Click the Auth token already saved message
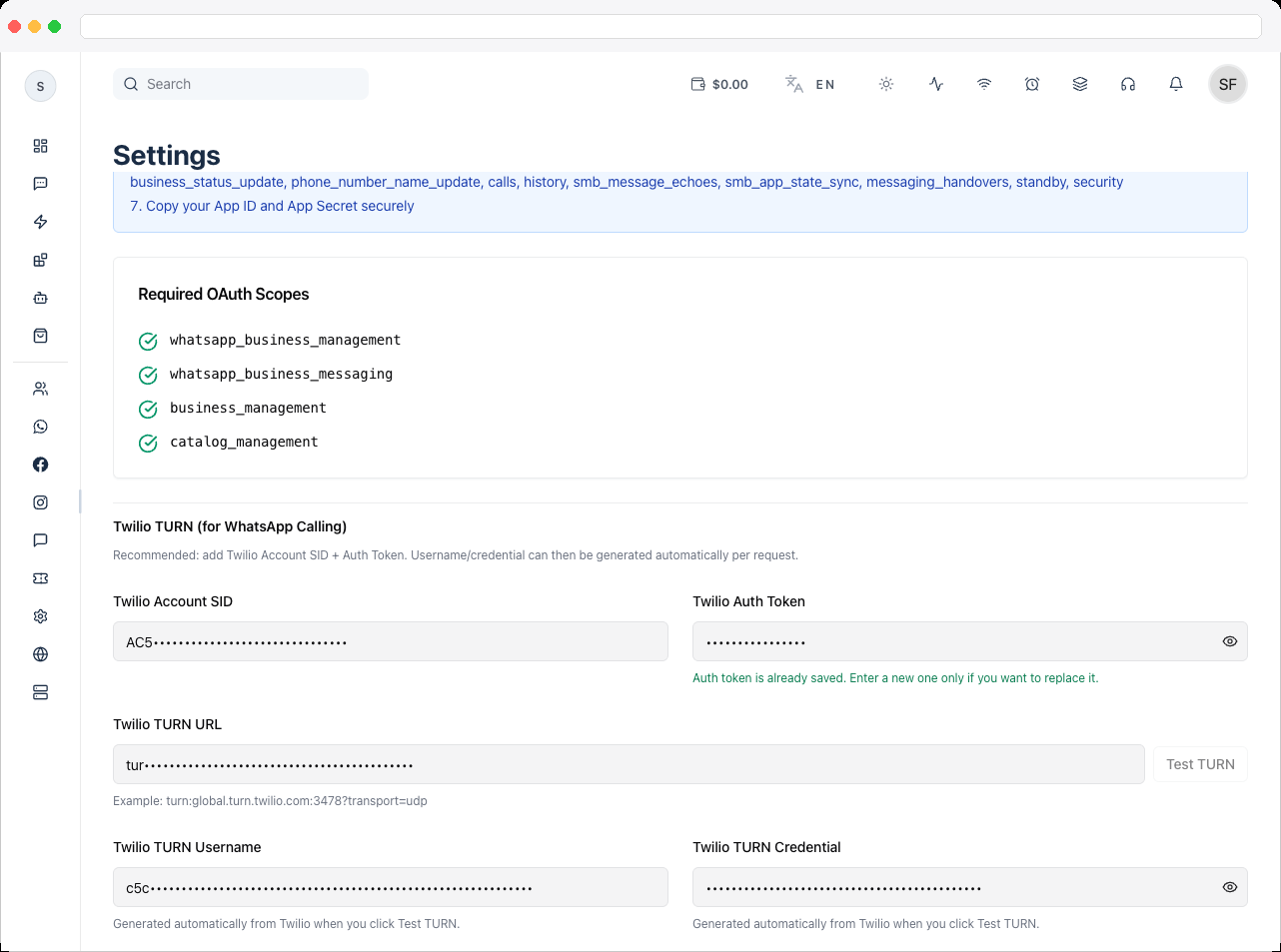Image resolution: width=1281 pixels, height=952 pixels. 895,678
